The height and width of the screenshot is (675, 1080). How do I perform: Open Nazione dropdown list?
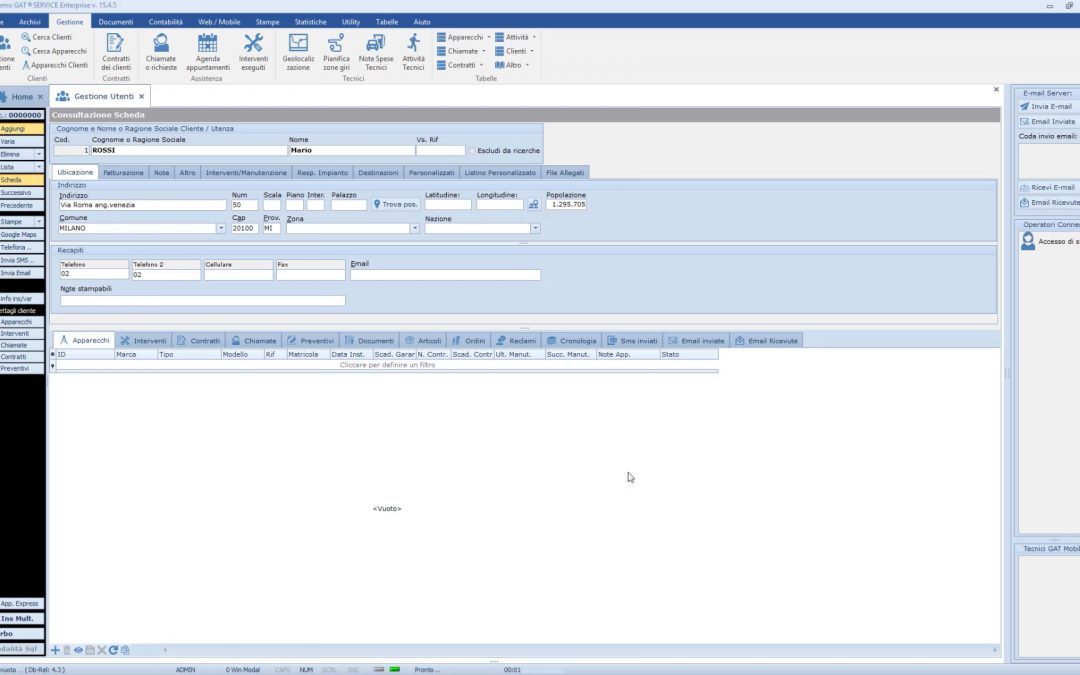535,229
